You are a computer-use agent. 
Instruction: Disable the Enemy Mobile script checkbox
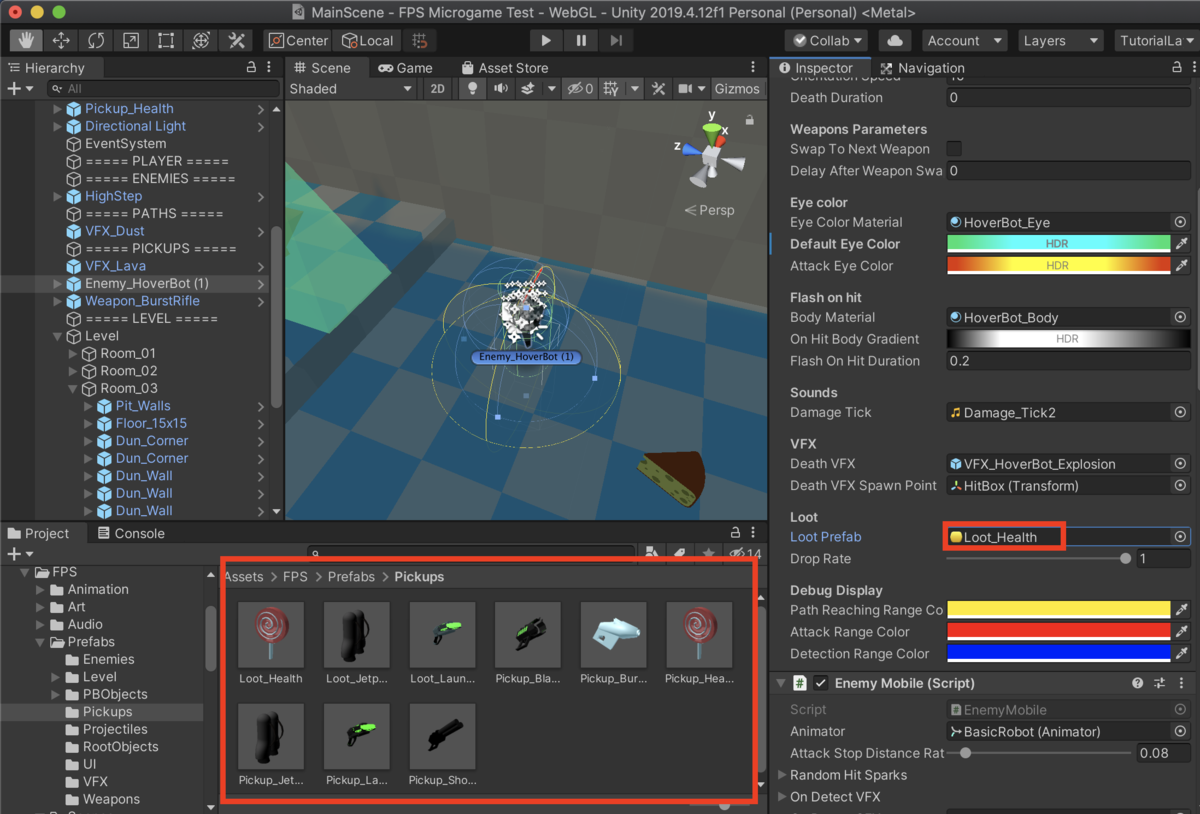[821, 684]
